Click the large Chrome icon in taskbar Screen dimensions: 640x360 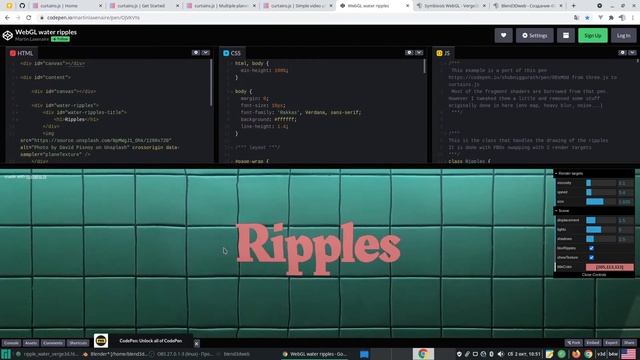coord(423,354)
